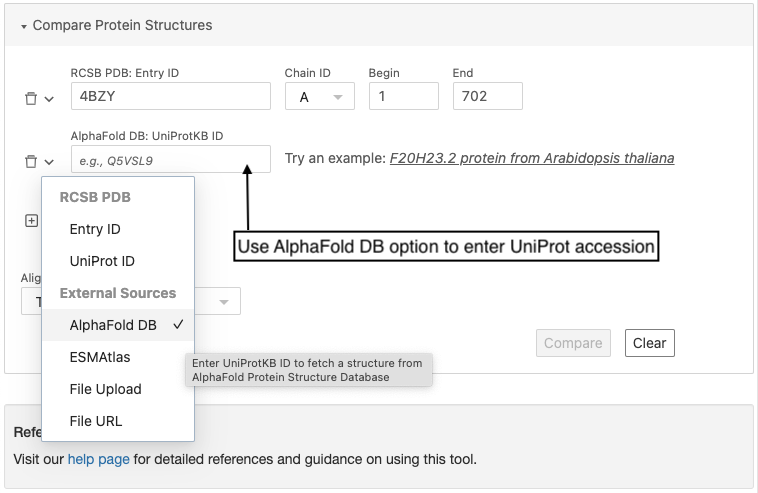Focus the End residue field

pos(488,96)
